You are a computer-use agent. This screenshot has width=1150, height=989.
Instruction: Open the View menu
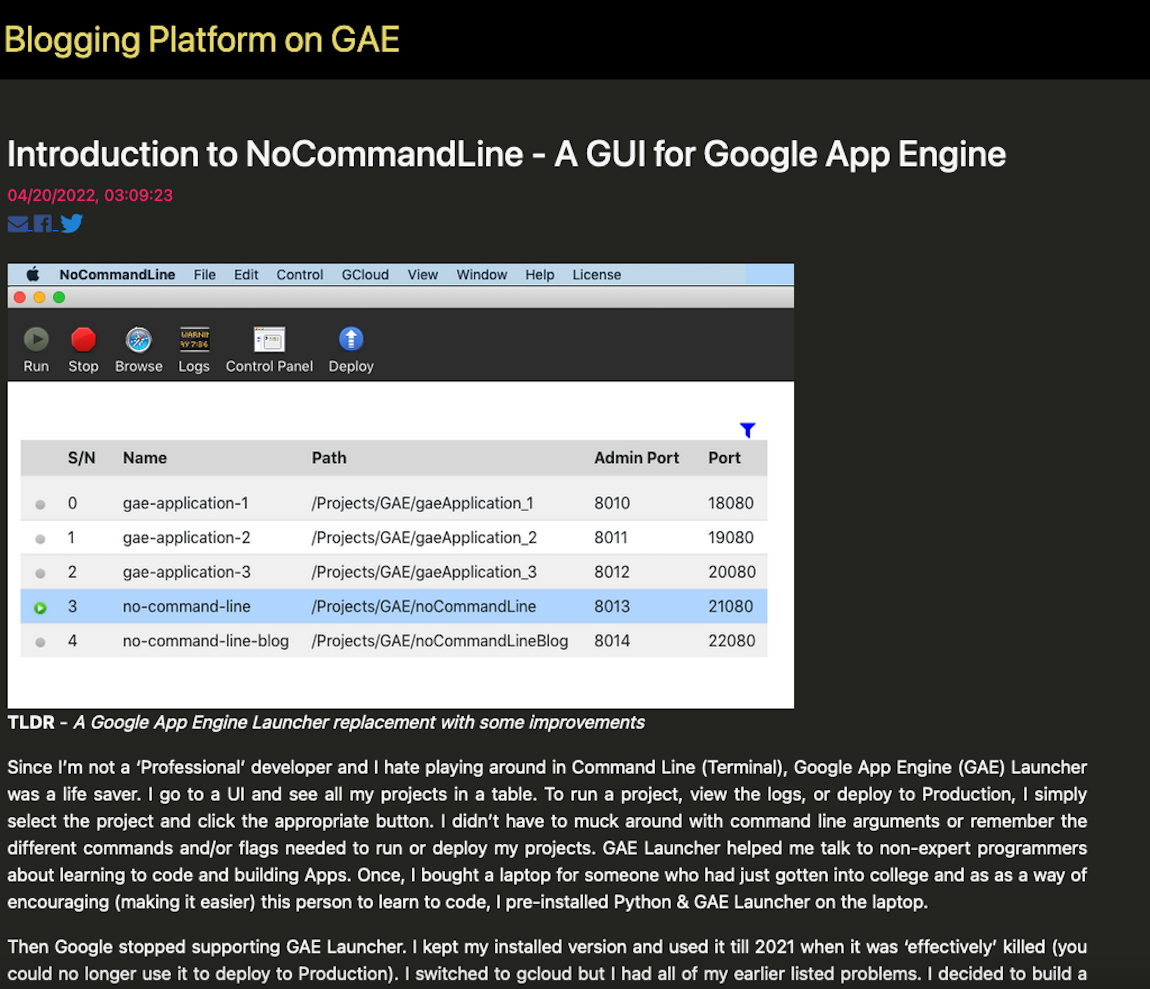point(422,274)
